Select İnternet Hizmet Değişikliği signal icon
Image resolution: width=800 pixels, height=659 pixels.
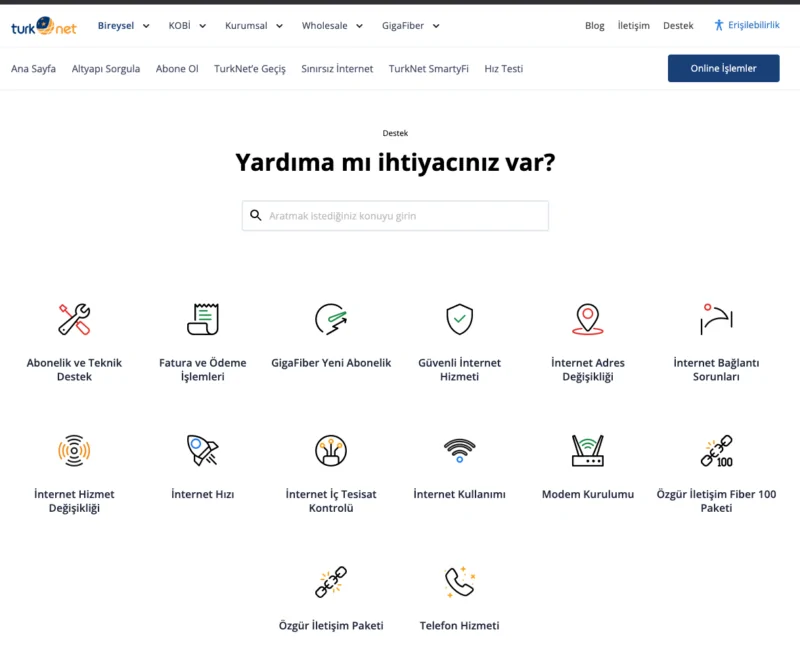tap(74, 450)
